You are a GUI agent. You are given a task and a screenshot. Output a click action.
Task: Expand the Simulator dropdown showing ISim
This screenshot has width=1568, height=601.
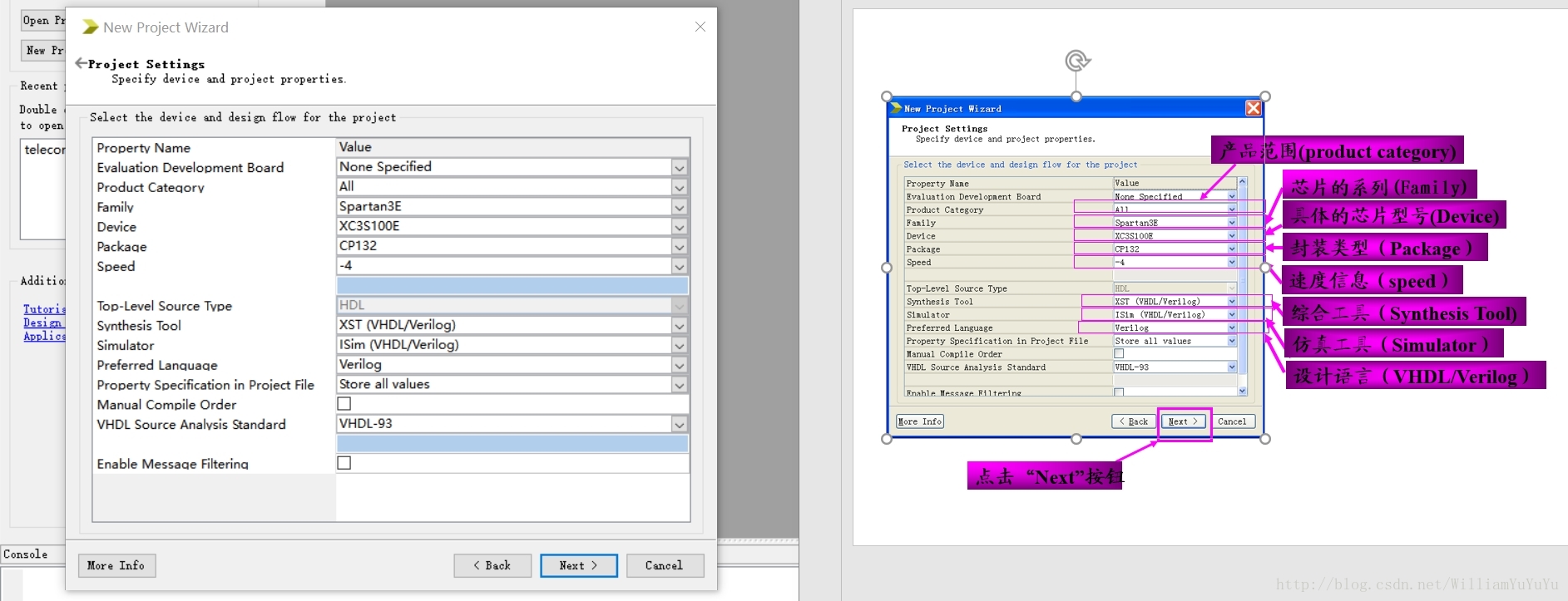tap(680, 345)
